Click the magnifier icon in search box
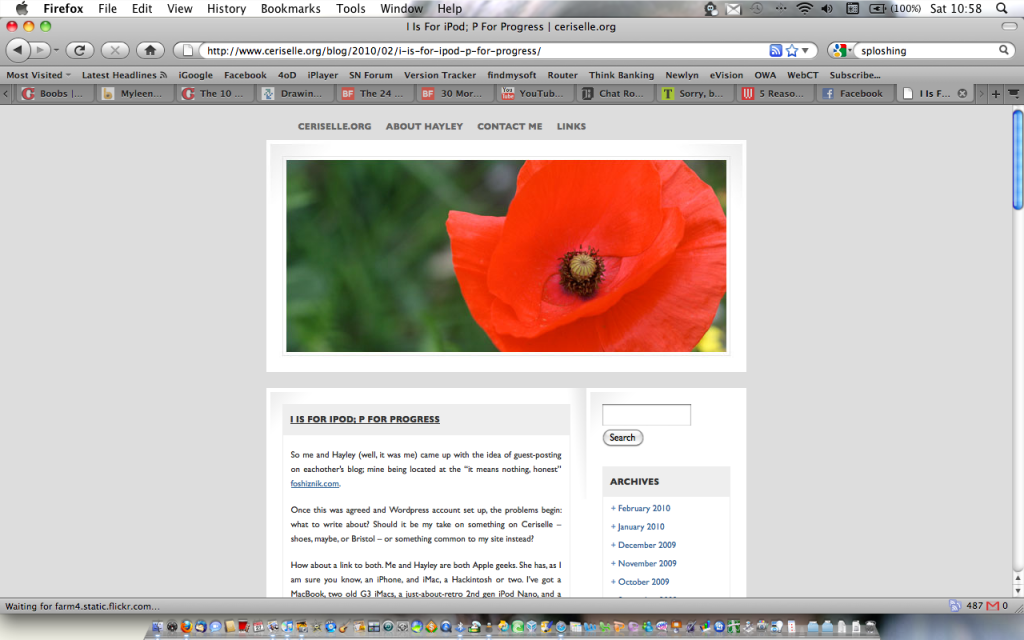Image resolution: width=1024 pixels, height=640 pixels. click(1004, 50)
